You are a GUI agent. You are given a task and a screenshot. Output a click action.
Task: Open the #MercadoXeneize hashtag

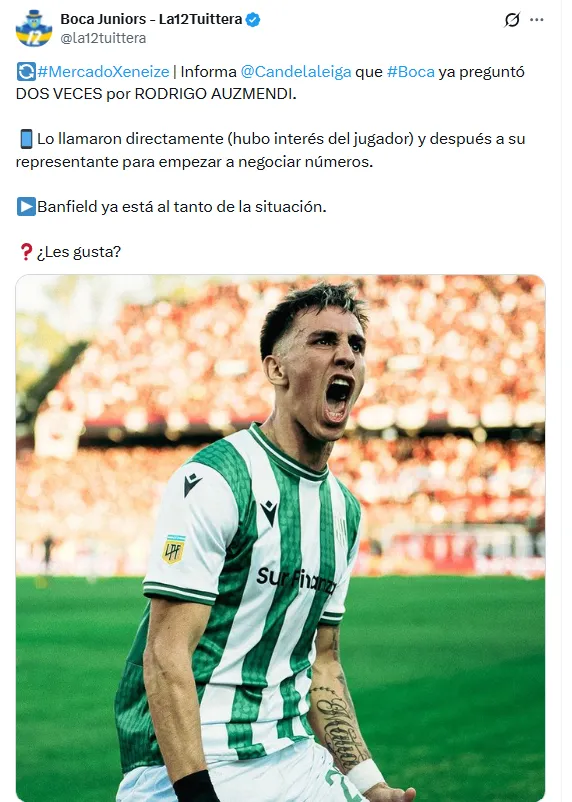click(x=103, y=72)
